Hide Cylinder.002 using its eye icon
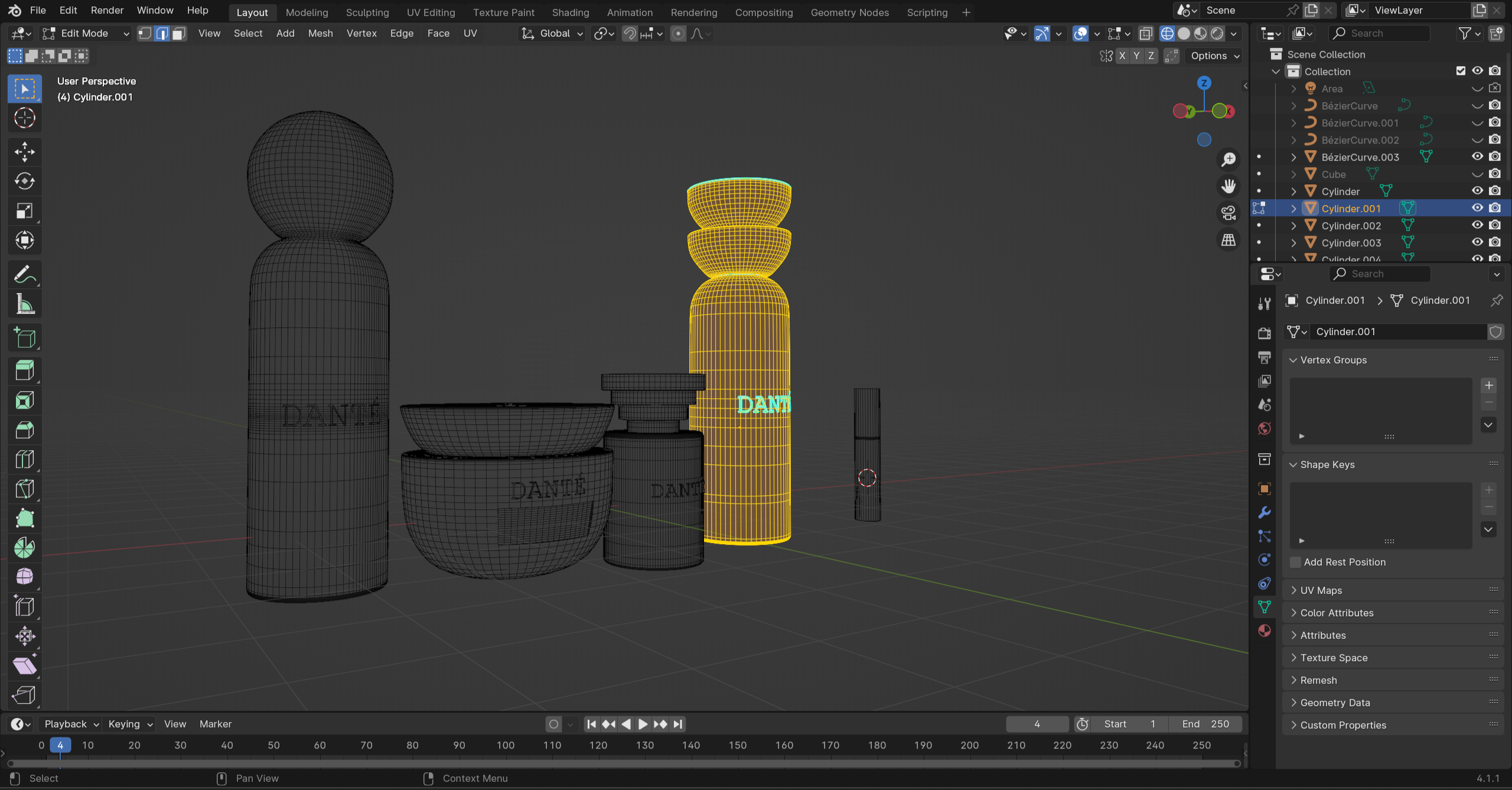 tap(1477, 225)
